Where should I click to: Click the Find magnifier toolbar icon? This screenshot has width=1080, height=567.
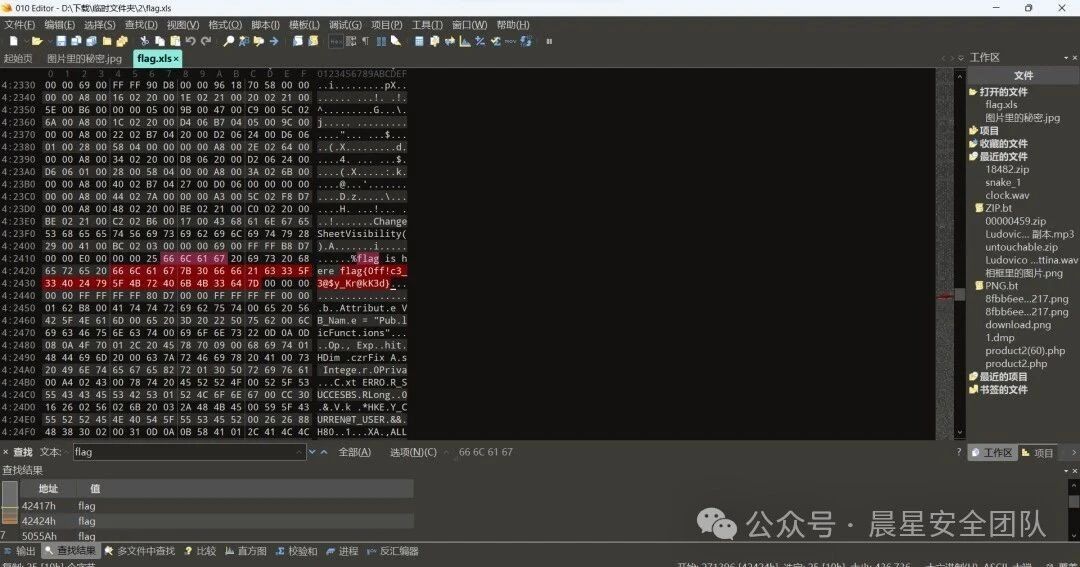228,41
